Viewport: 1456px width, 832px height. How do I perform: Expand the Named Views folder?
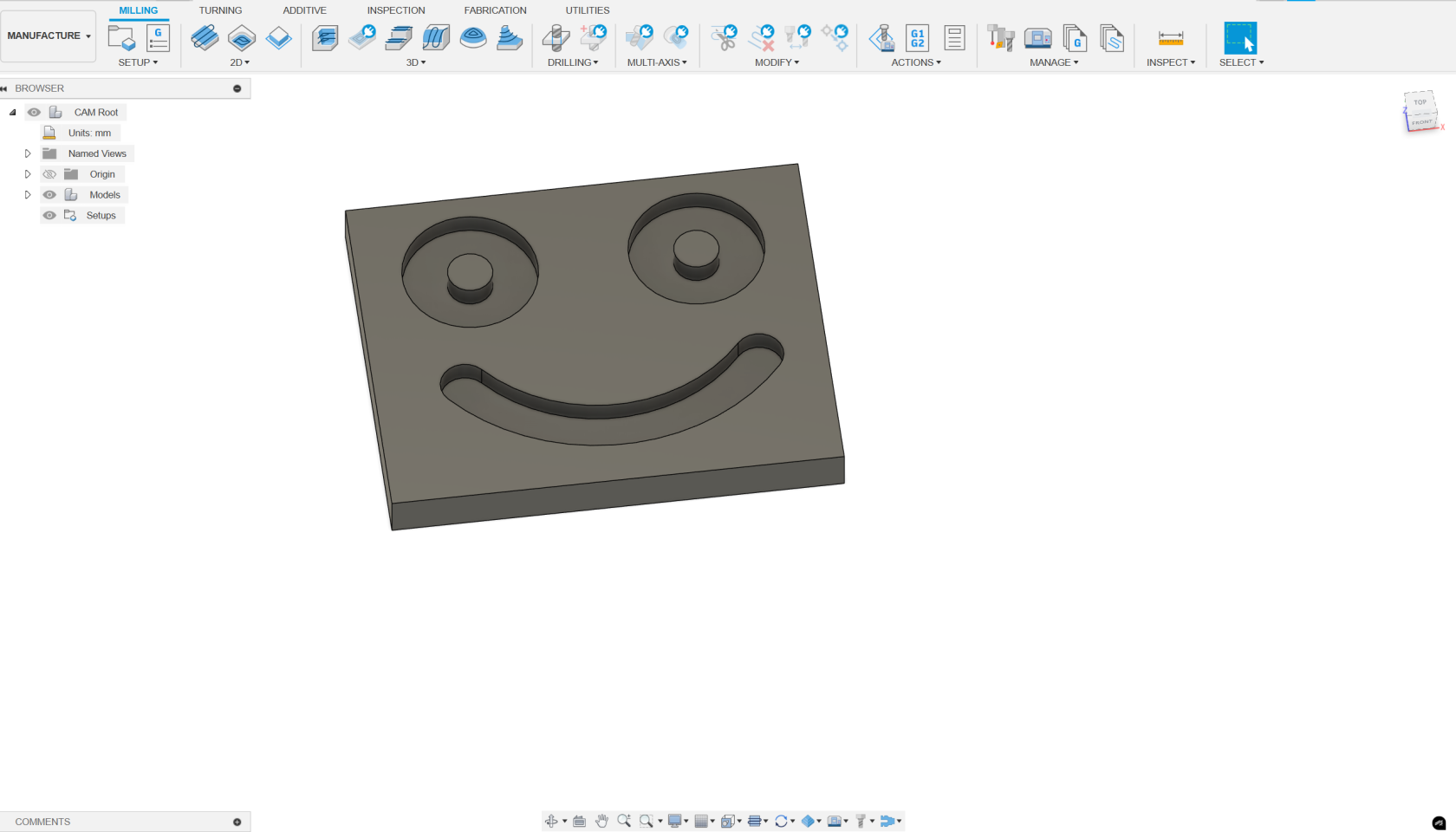pyautogui.click(x=28, y=153)
